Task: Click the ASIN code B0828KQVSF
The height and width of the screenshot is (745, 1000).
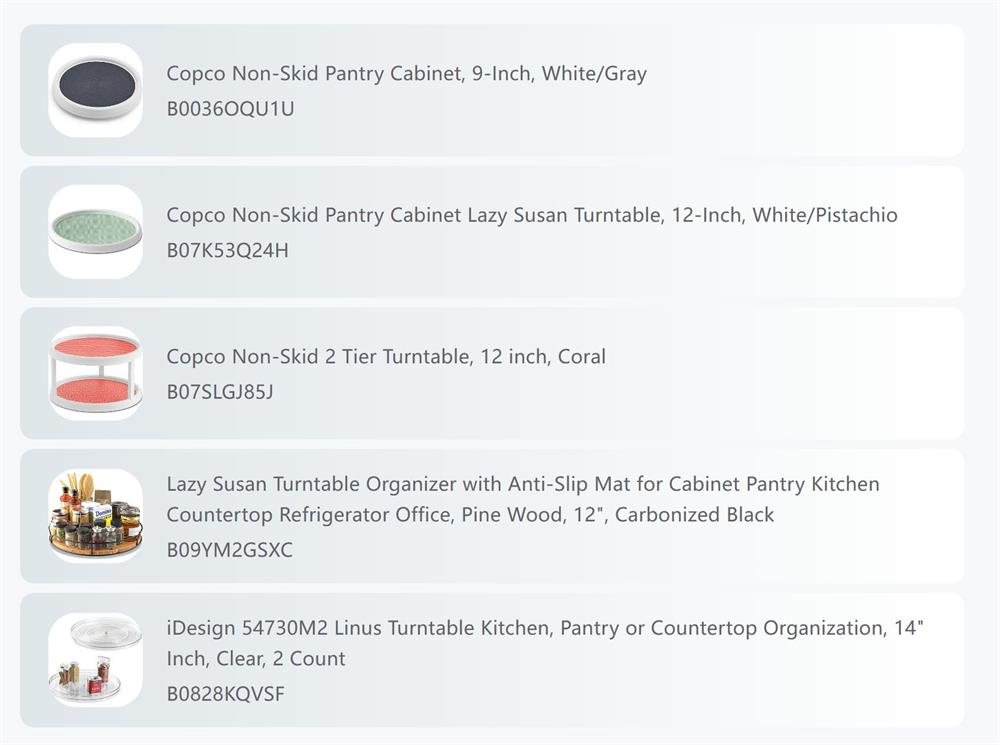Action: (x=226, y=694)
